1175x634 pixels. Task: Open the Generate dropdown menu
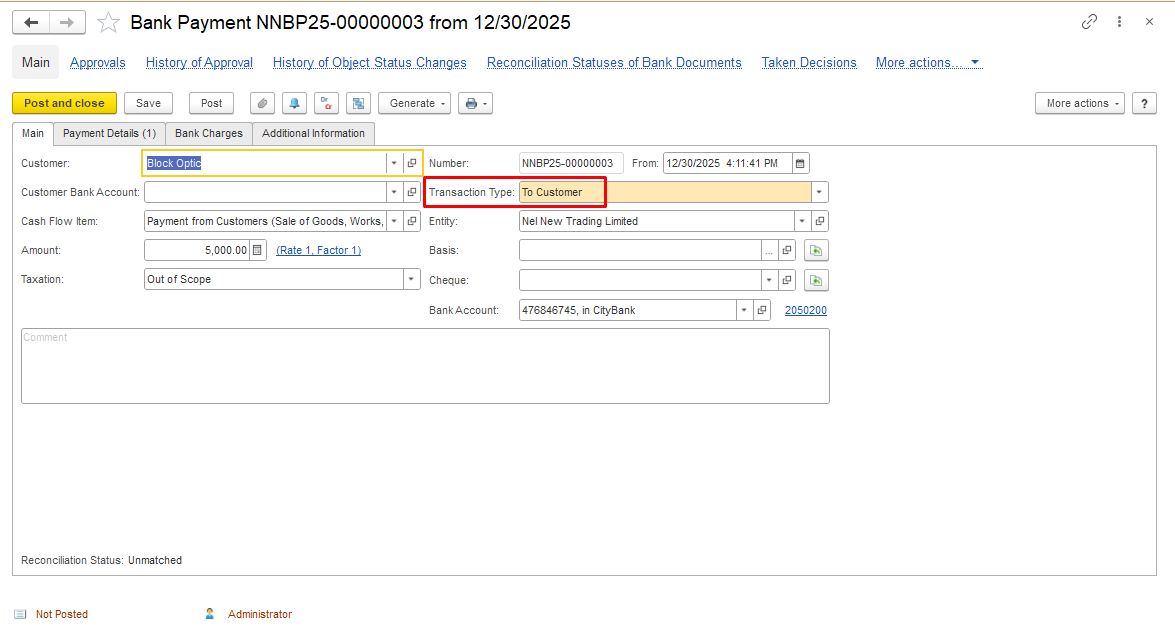(414, 103)
